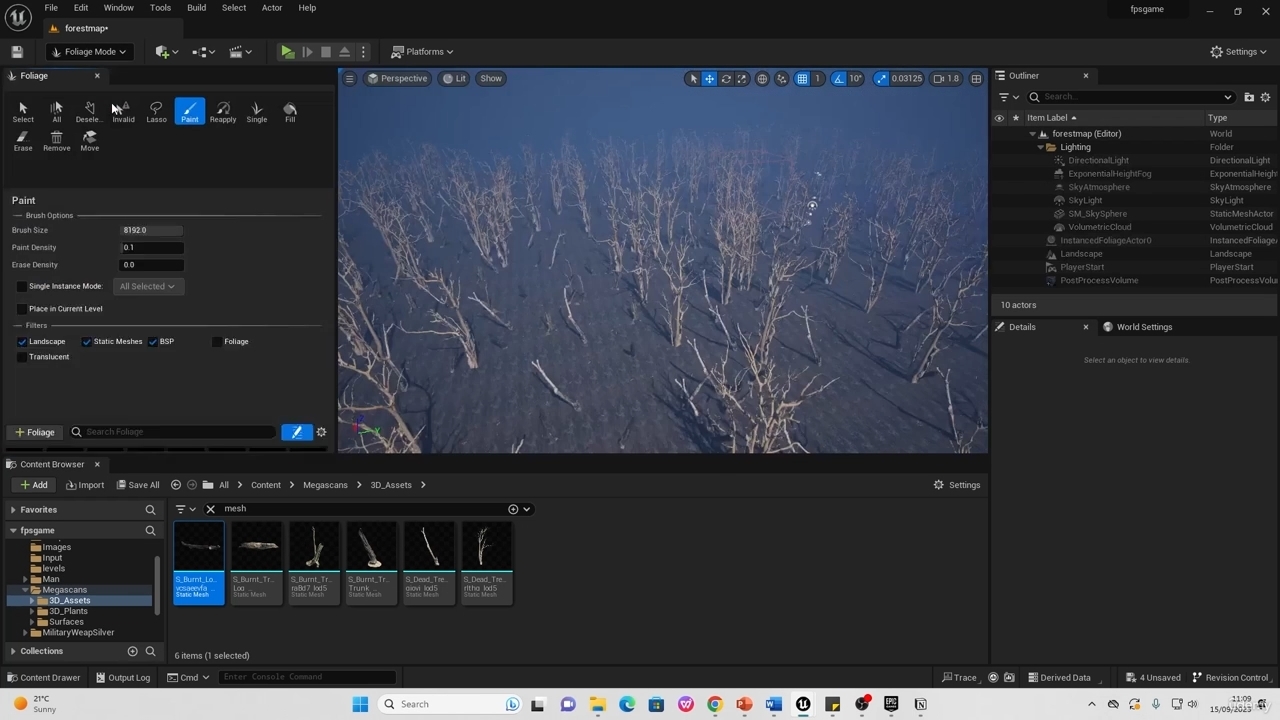Image resolution: width=1280 pixels, height=720 pixels.
Task: Open the Actor menu
Action: (x=272, y=8)
